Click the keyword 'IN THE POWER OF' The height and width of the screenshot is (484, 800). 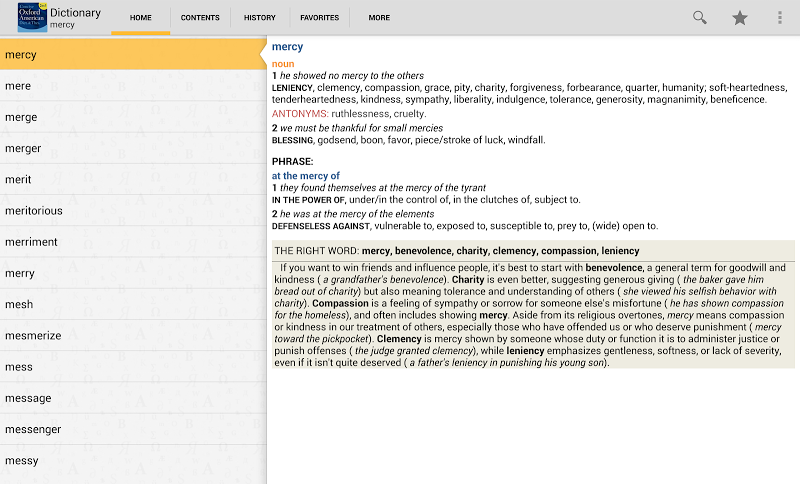308,200
